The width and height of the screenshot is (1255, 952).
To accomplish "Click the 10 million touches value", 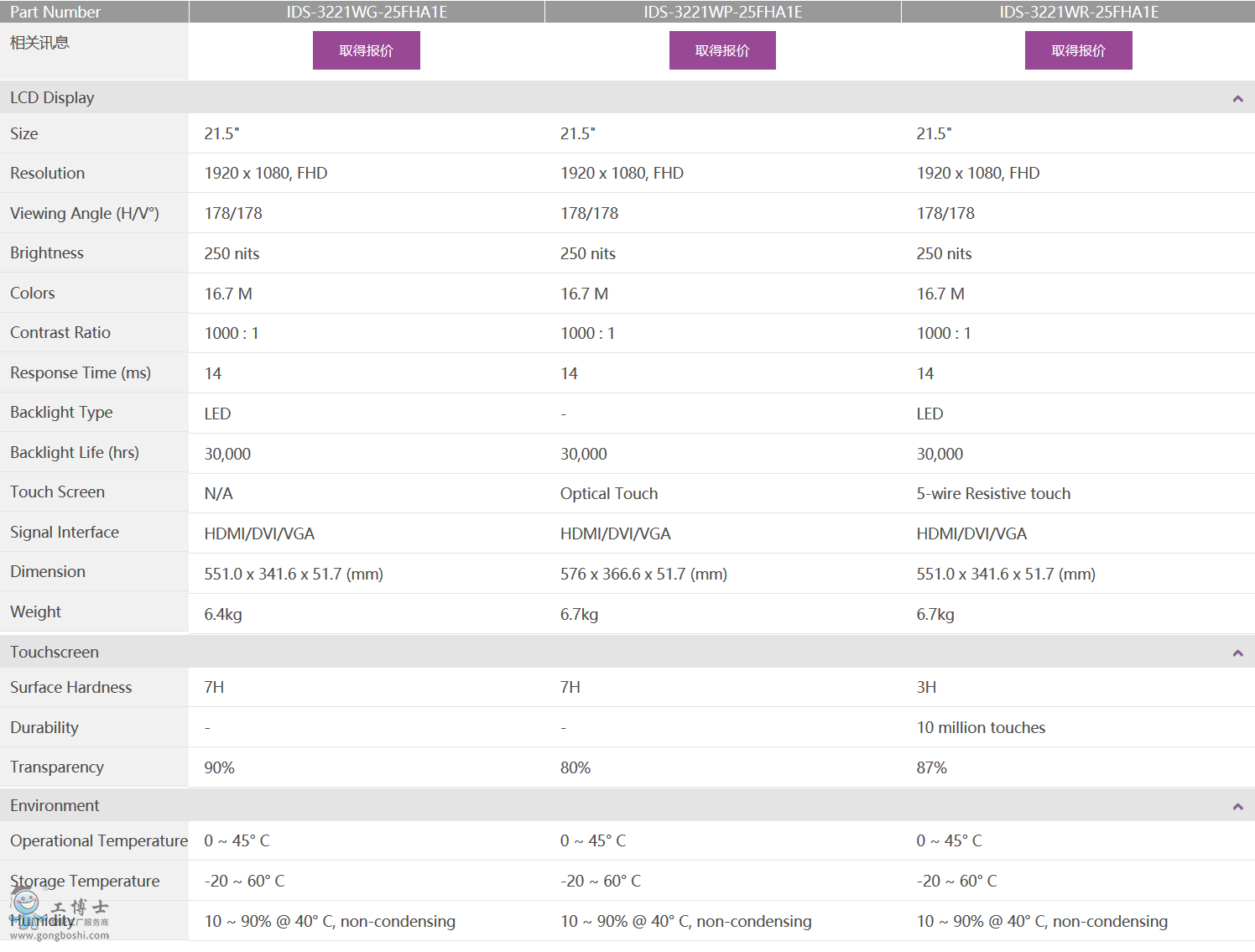I will pyautogui.click(x=980, y=728).
